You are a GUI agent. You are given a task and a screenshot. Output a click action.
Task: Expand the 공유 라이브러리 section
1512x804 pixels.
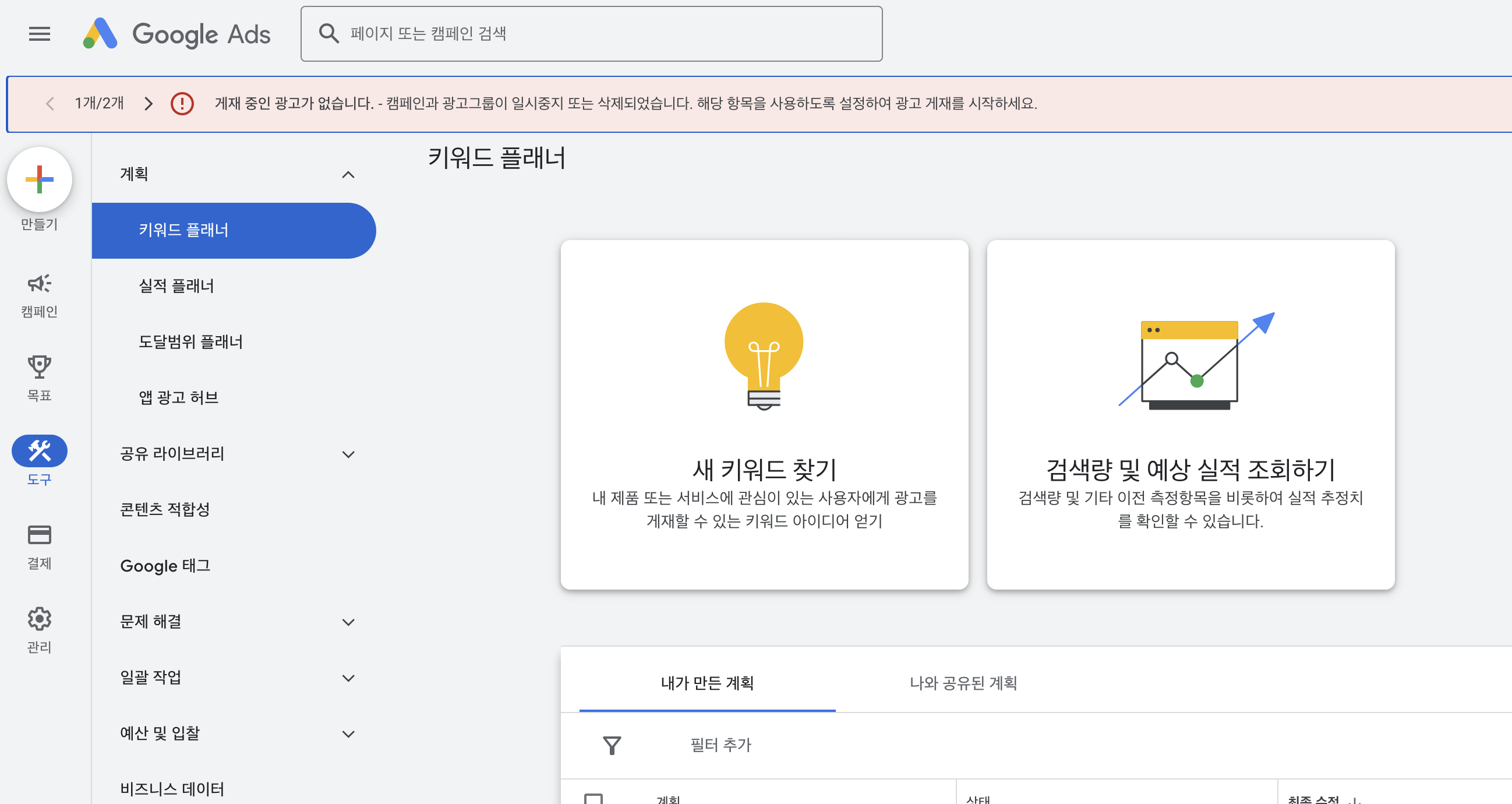pos(348,454)
